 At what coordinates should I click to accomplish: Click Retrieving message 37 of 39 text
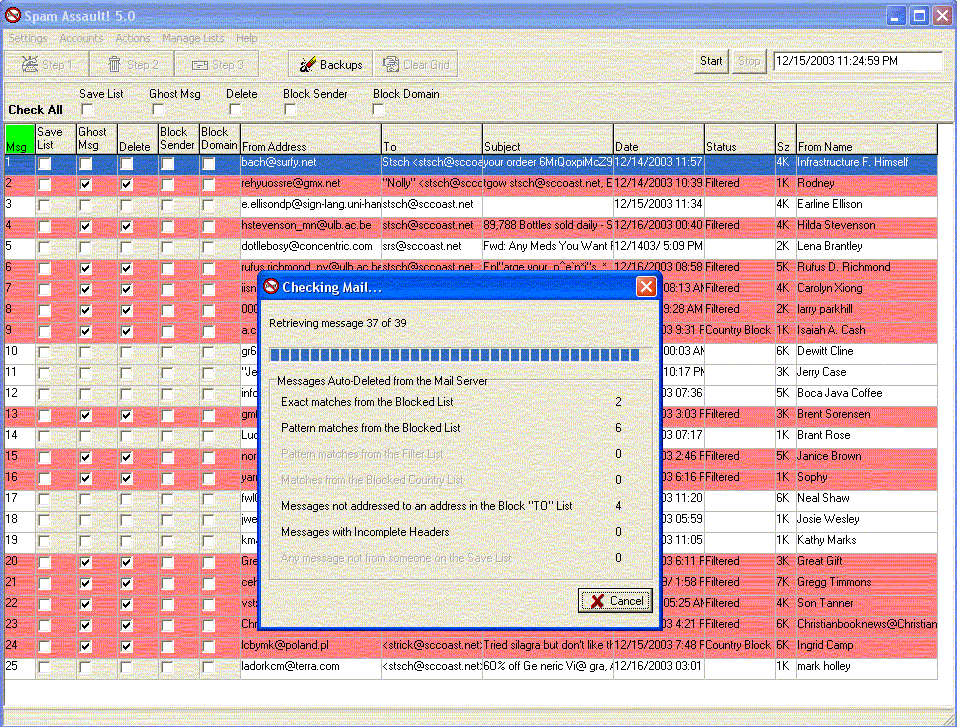tap(338, 324)
